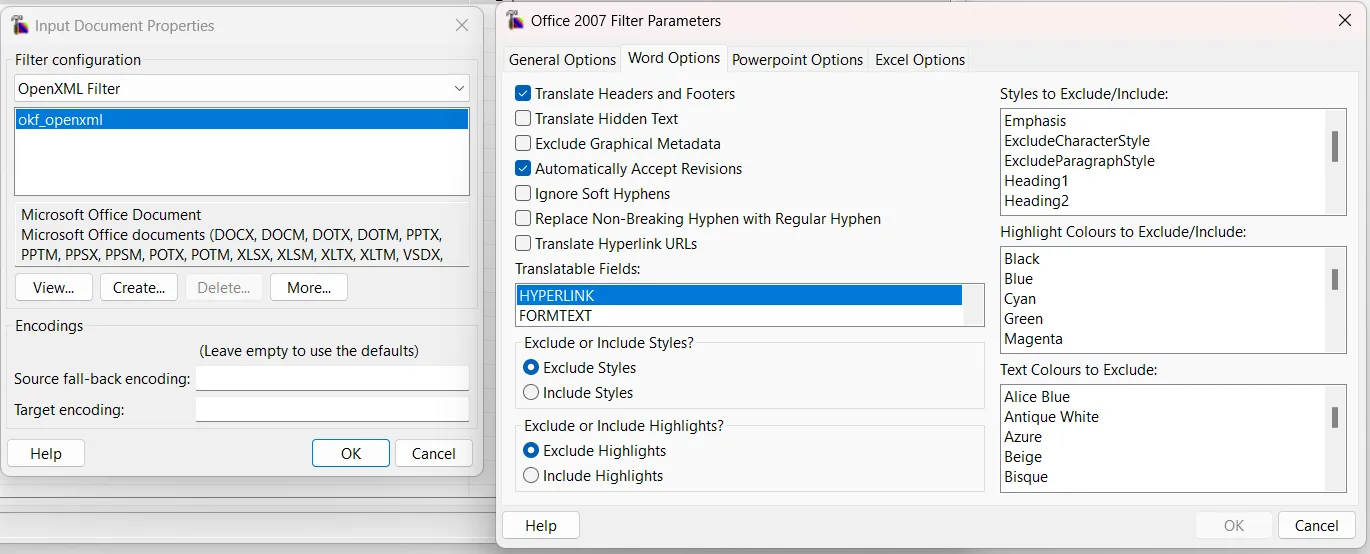Select Emphasis in styles list
This screenshot has width=1370, height=554.
pyautogui.click(x=1035, y=121)
